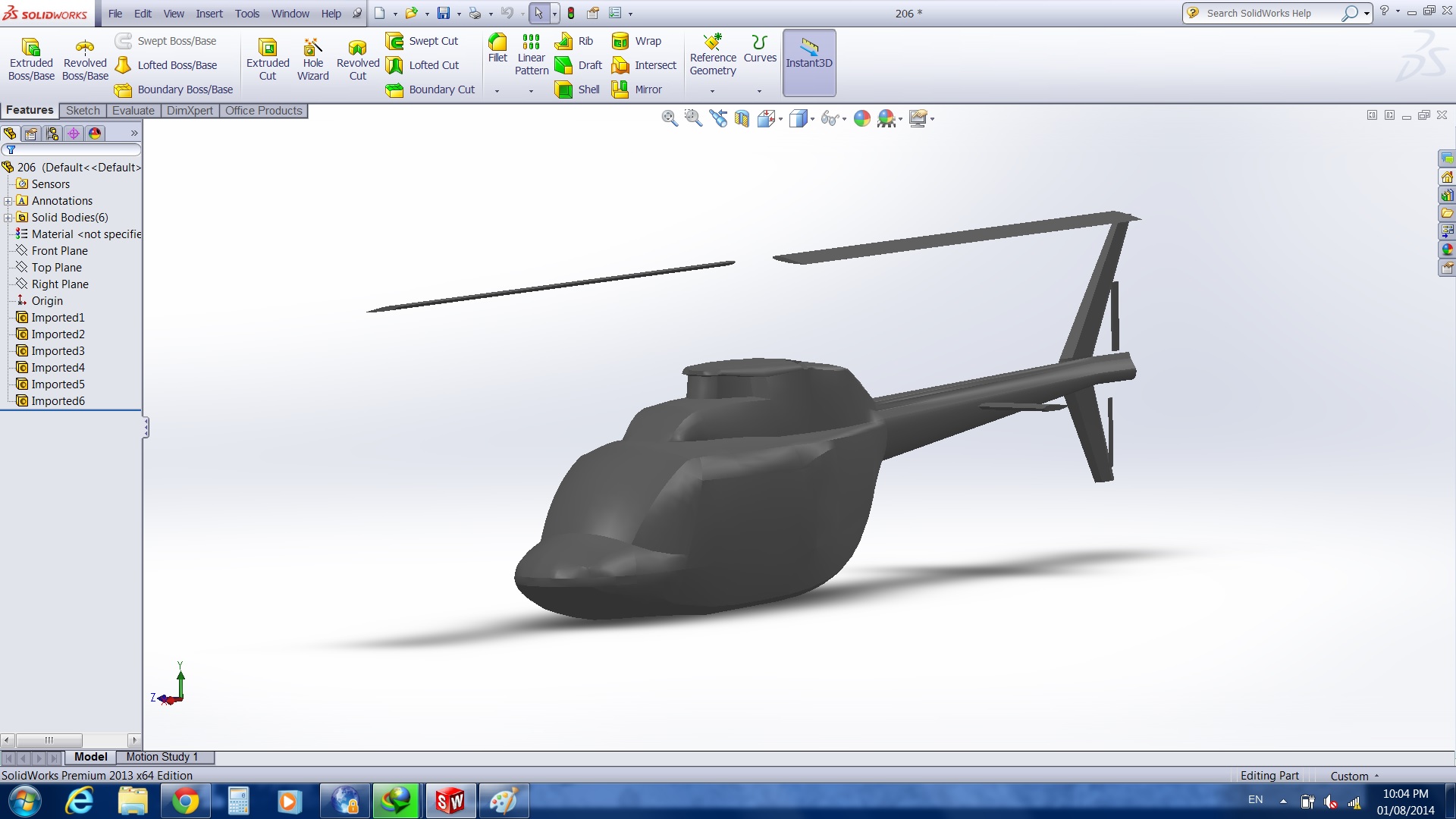Select the Front Plane tree item
1456x819 pixels.
(x=52, y=251)
